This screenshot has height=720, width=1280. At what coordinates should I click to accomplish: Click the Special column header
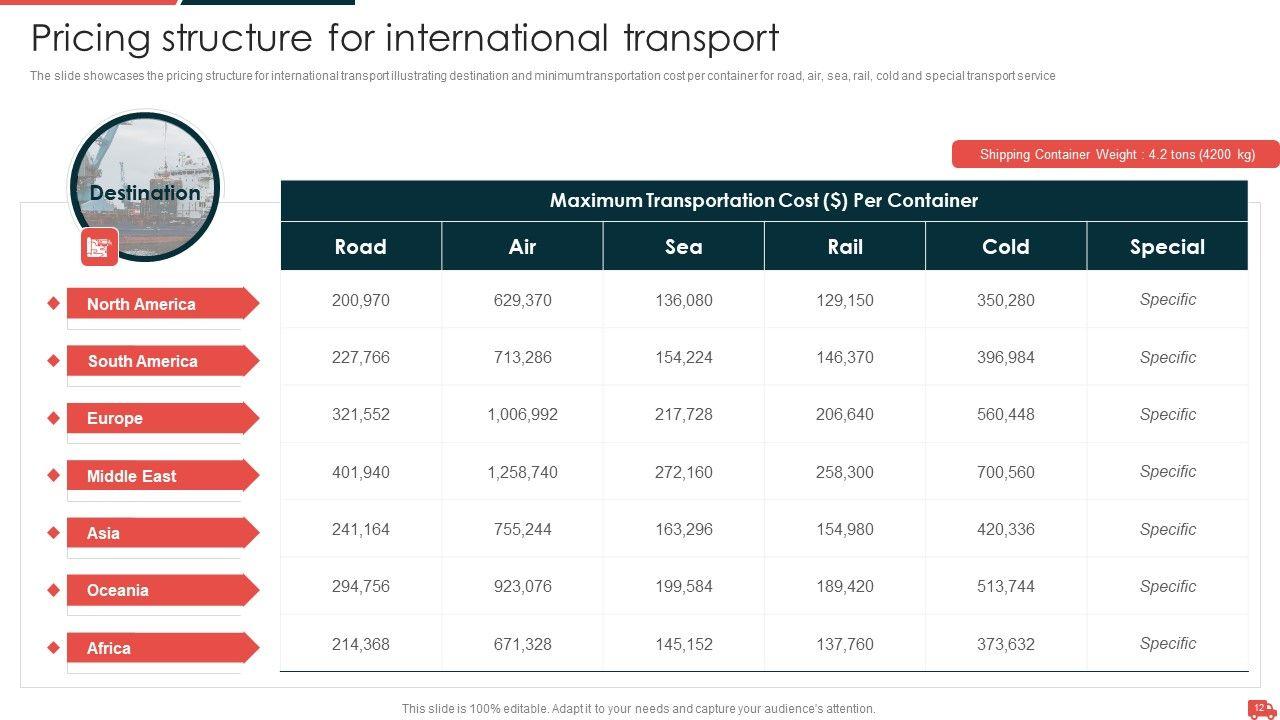tap(1167, 247)
